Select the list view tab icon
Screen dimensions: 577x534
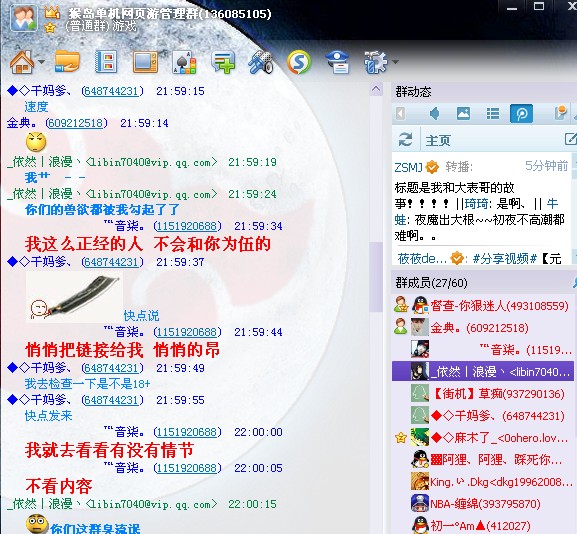click(x=492, y=114)
